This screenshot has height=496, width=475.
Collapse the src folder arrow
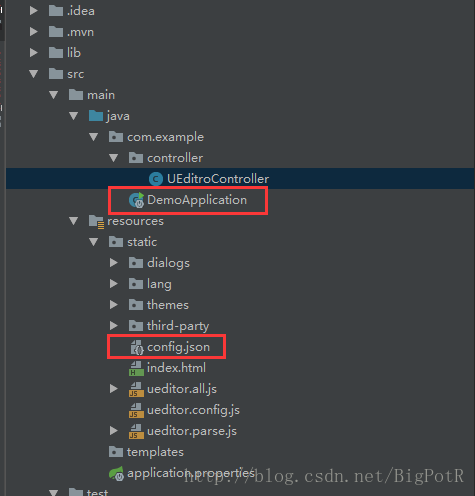tap(33, 74)
